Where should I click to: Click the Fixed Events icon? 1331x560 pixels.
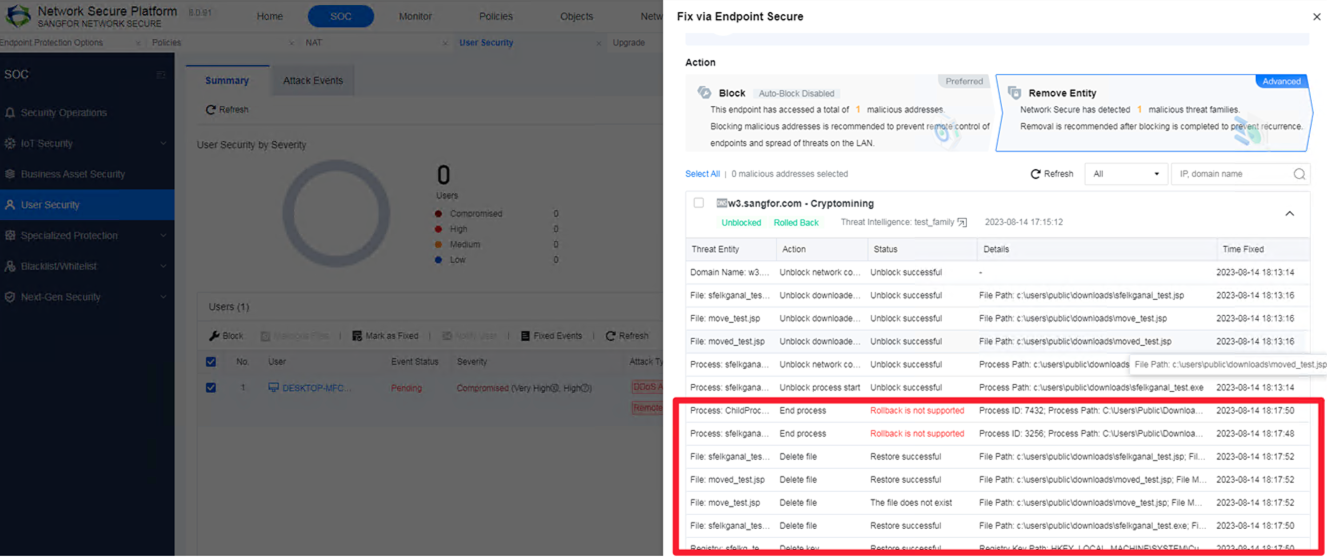coord(525,336)
